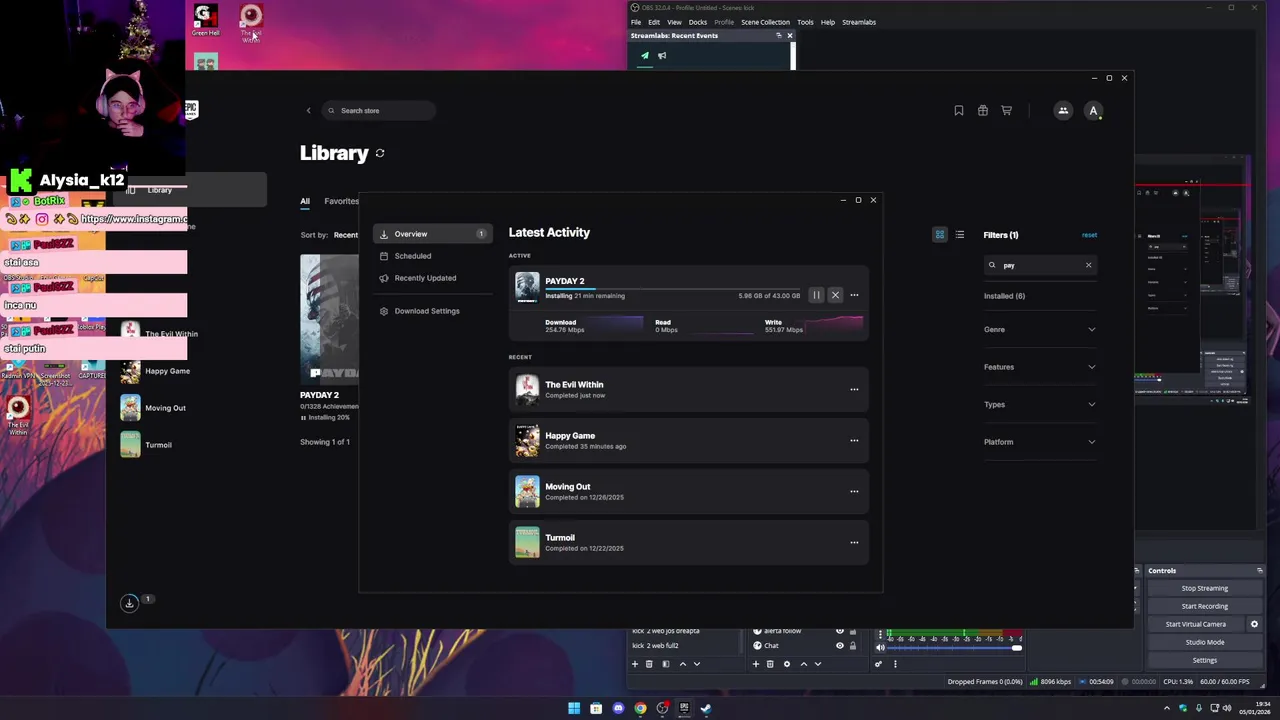1280x720 pixels.
Task: Cancel the PAYDAY 2 installation
Action: (835, 295)
